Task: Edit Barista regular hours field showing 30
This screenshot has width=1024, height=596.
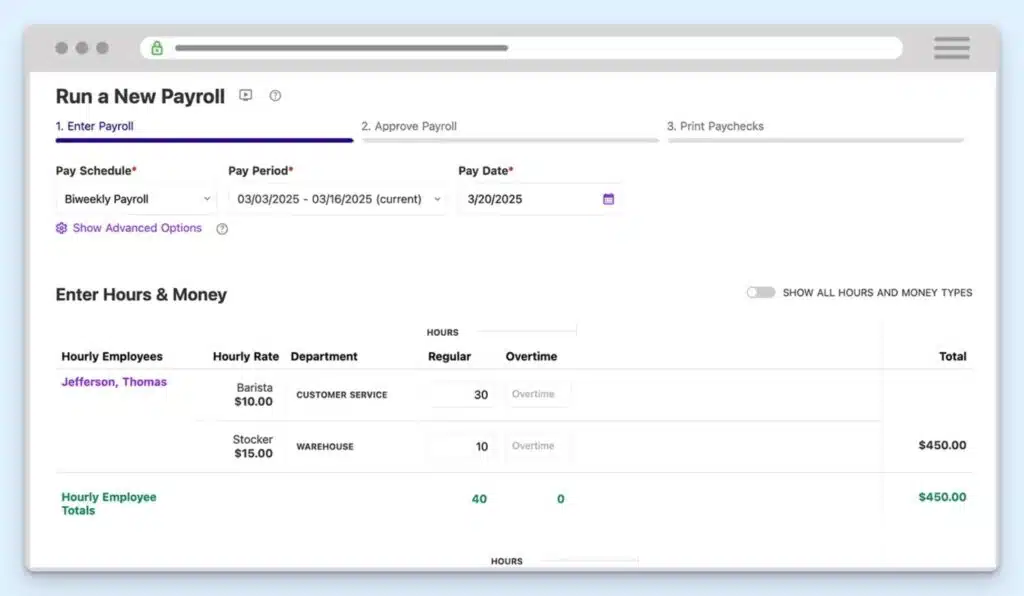Action: [462, 394]
